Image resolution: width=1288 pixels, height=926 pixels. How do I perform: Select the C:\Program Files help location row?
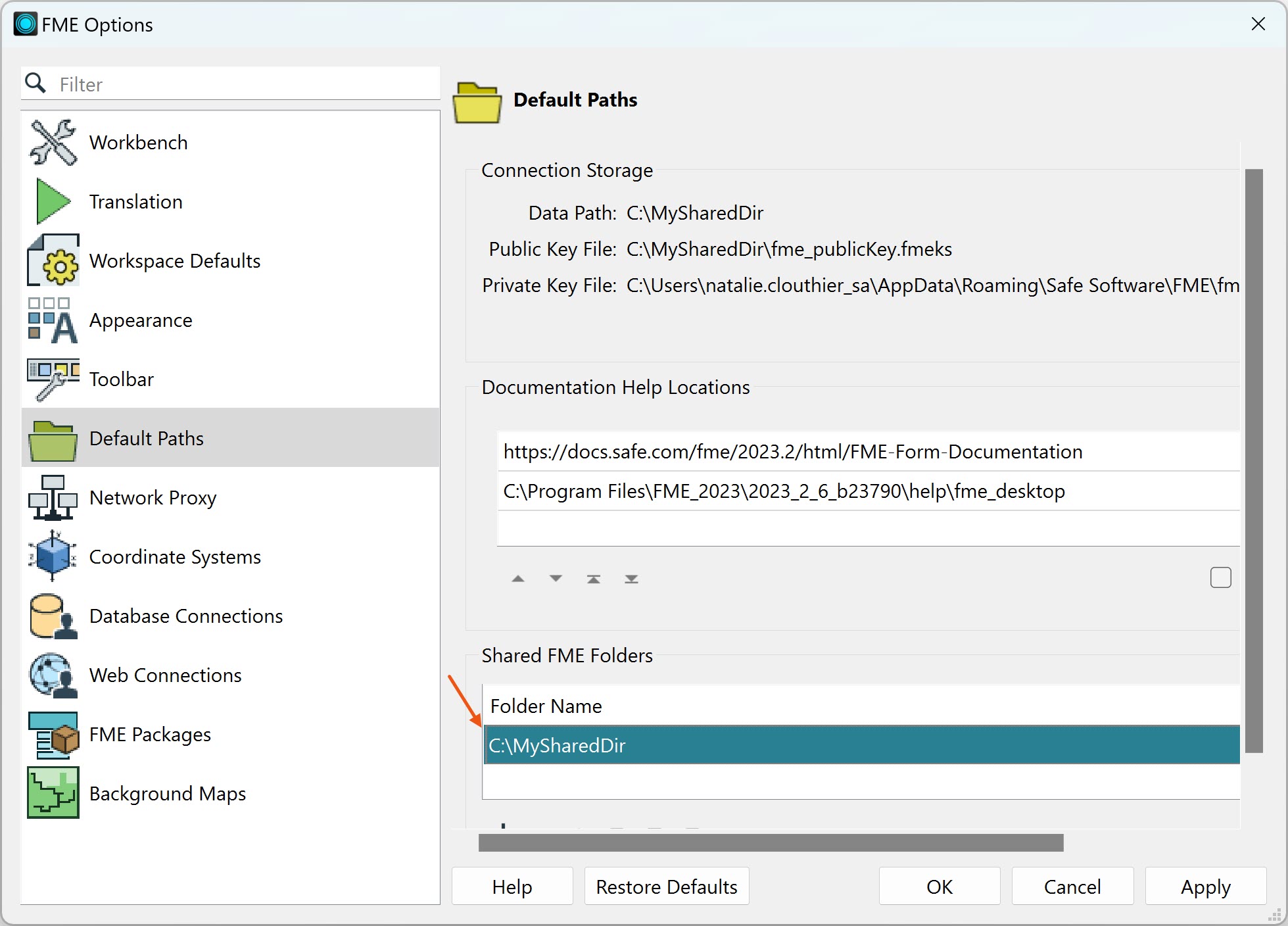click(869, 491)
